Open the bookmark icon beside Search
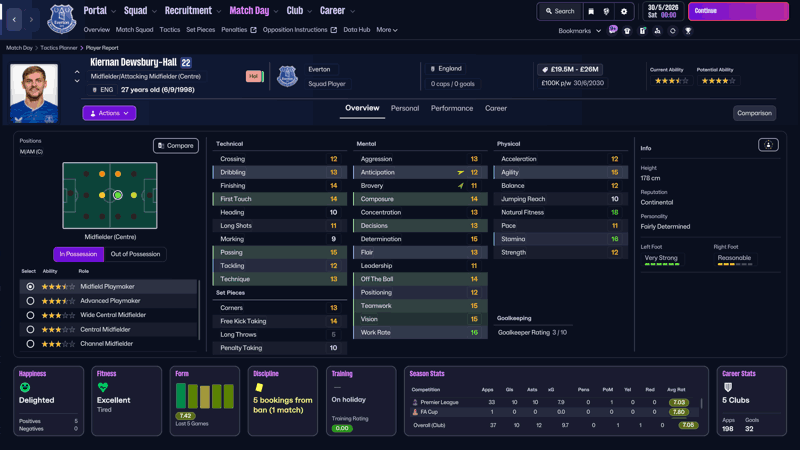 click(591, 11)
